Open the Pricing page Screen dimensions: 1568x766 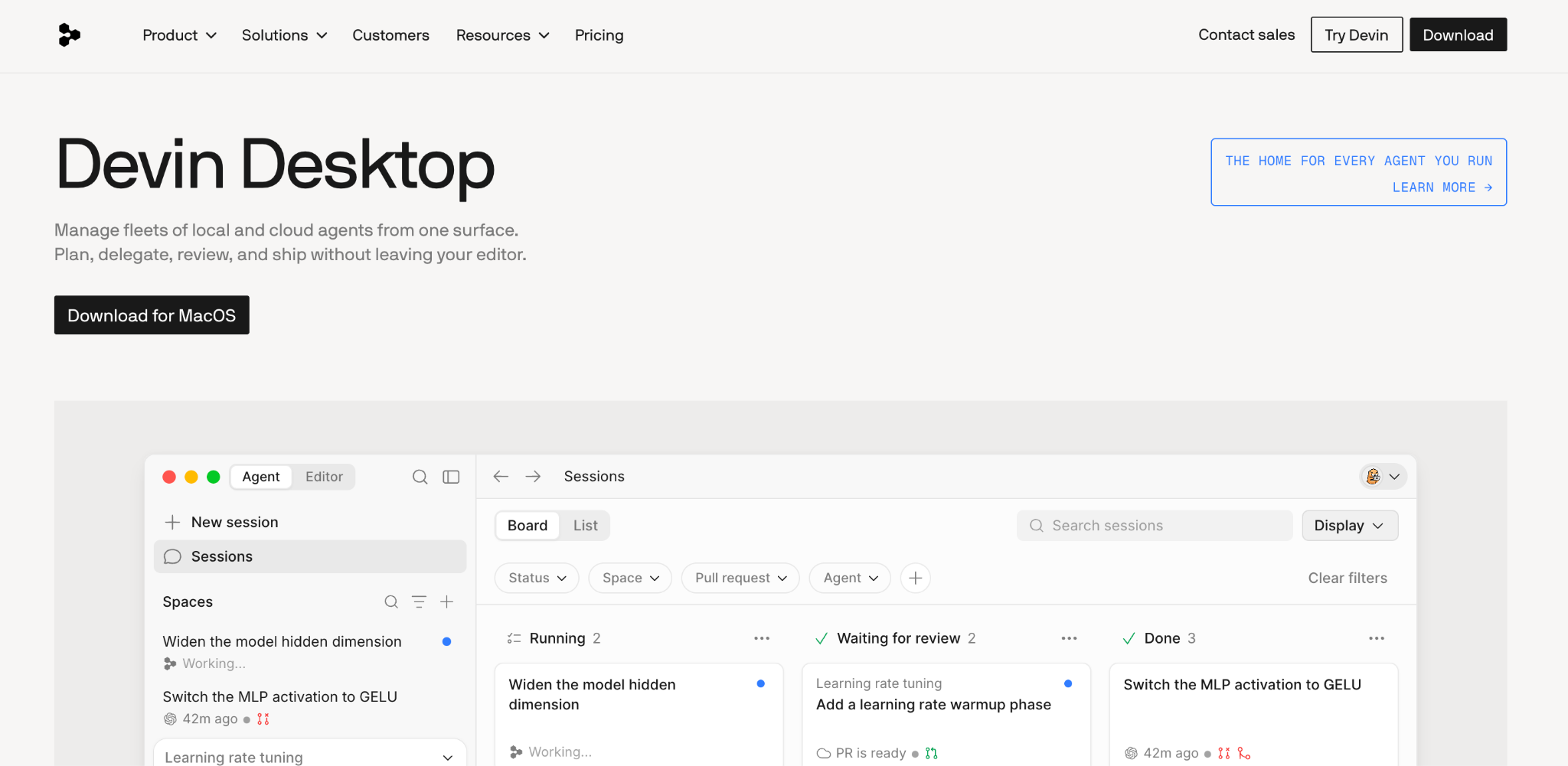pos(599,35)
